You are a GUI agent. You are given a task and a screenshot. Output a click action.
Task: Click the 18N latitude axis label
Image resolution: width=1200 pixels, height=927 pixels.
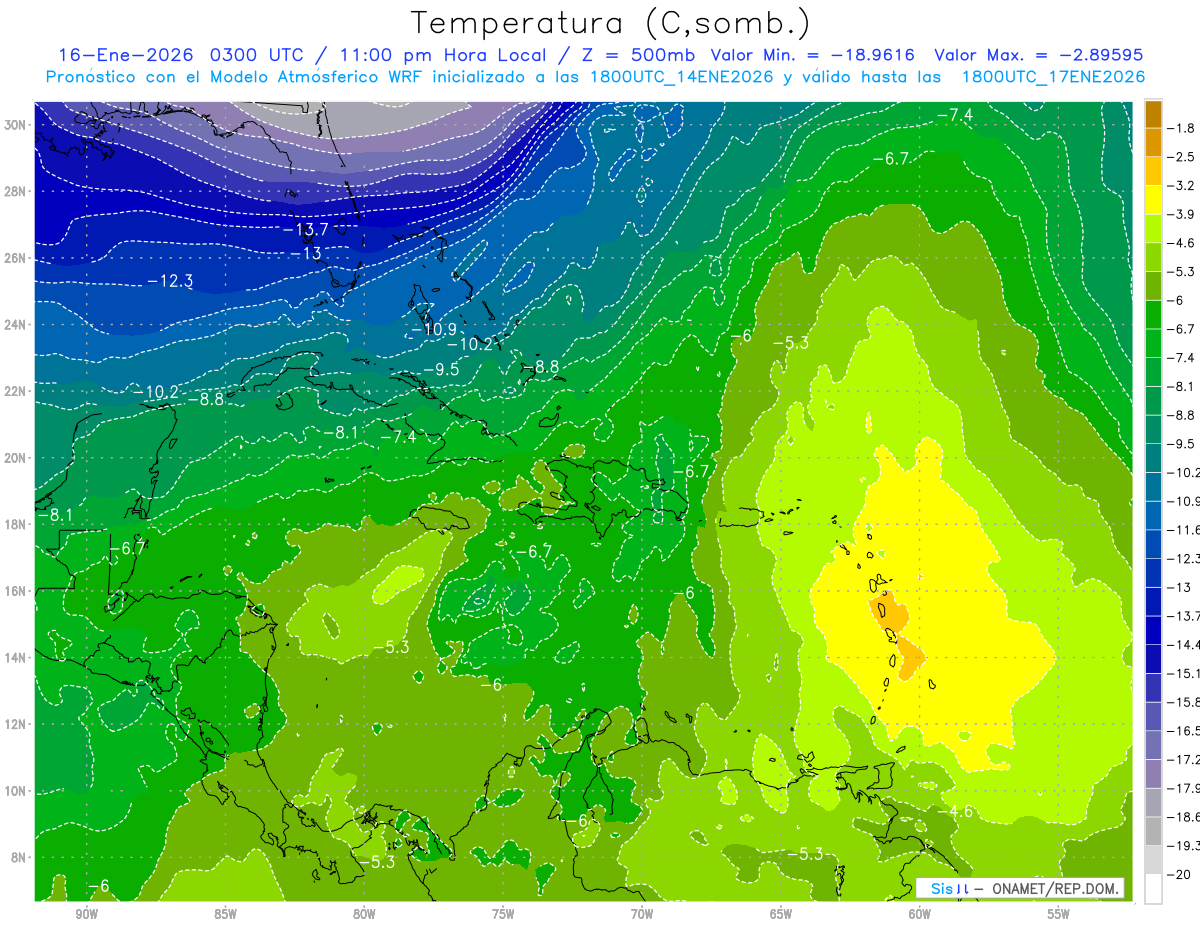[17, 524]
